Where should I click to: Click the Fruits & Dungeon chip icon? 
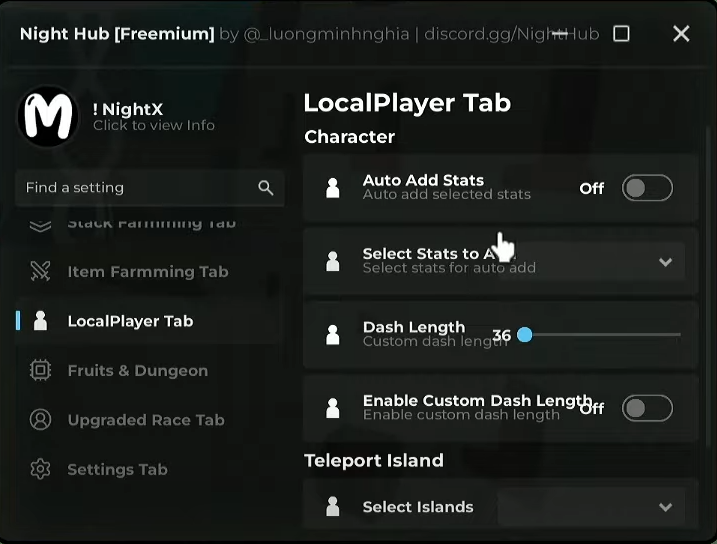coord(40,371)
